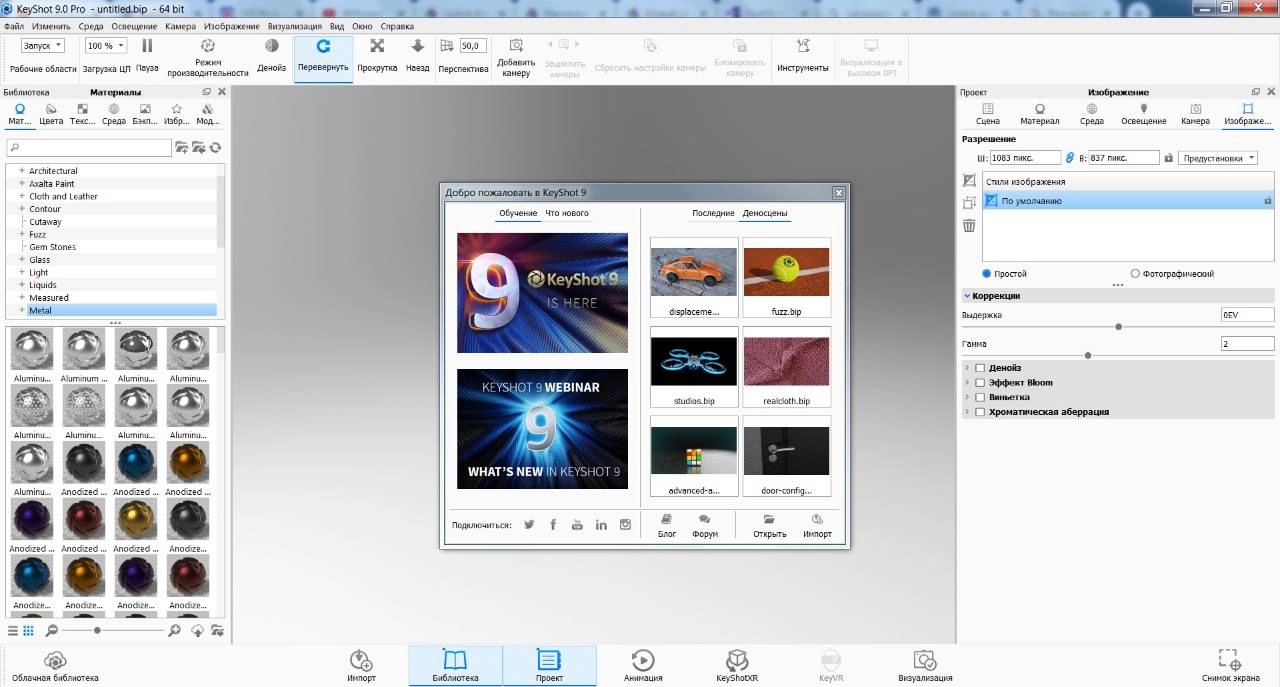Click the Pause (Пауза) toolbar icon

pos(147,46)
